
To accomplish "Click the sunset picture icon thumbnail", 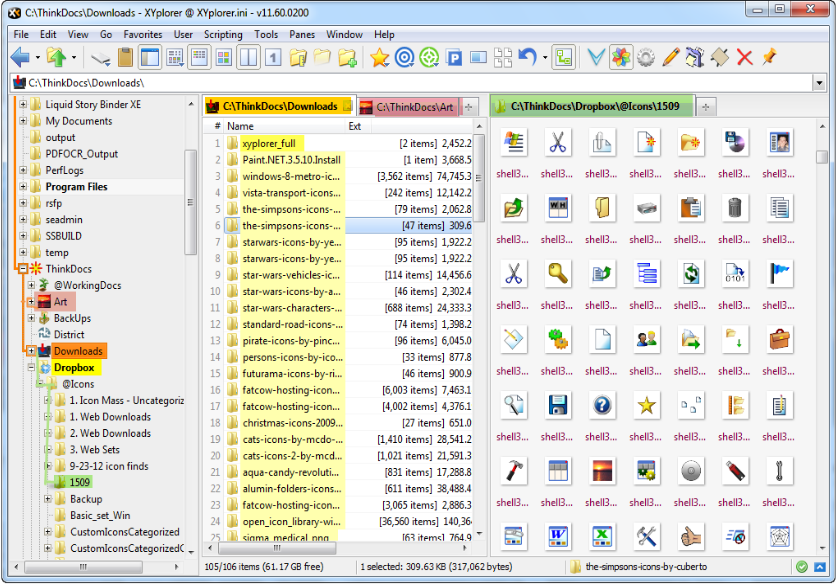I will [602, 471].
